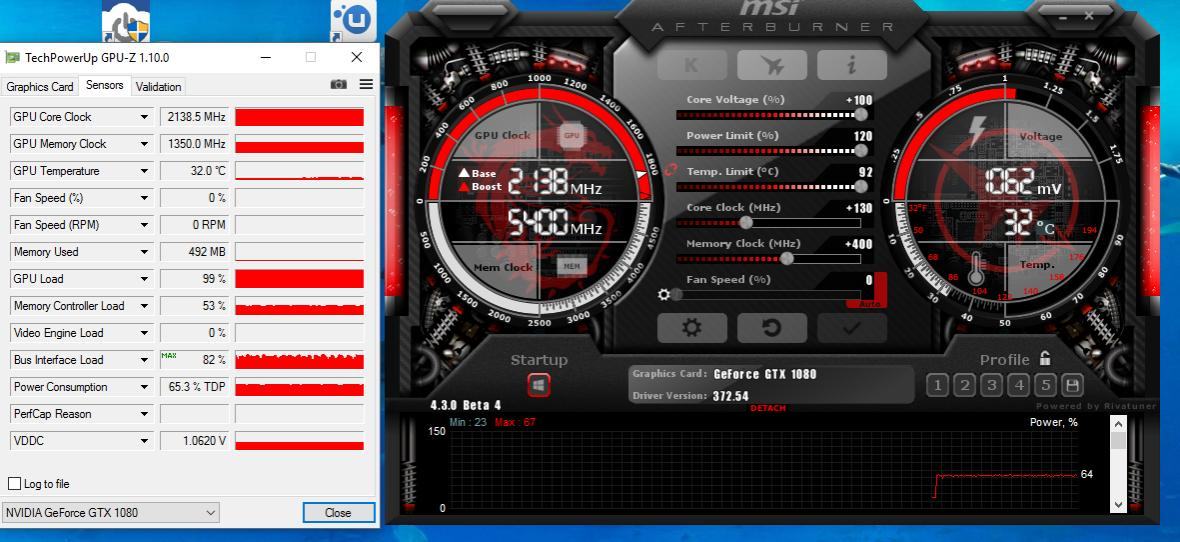Click the GPU-Z screenshot camera icon
Viewport: 1180px width, 542px height.
[x=339, y=84]
